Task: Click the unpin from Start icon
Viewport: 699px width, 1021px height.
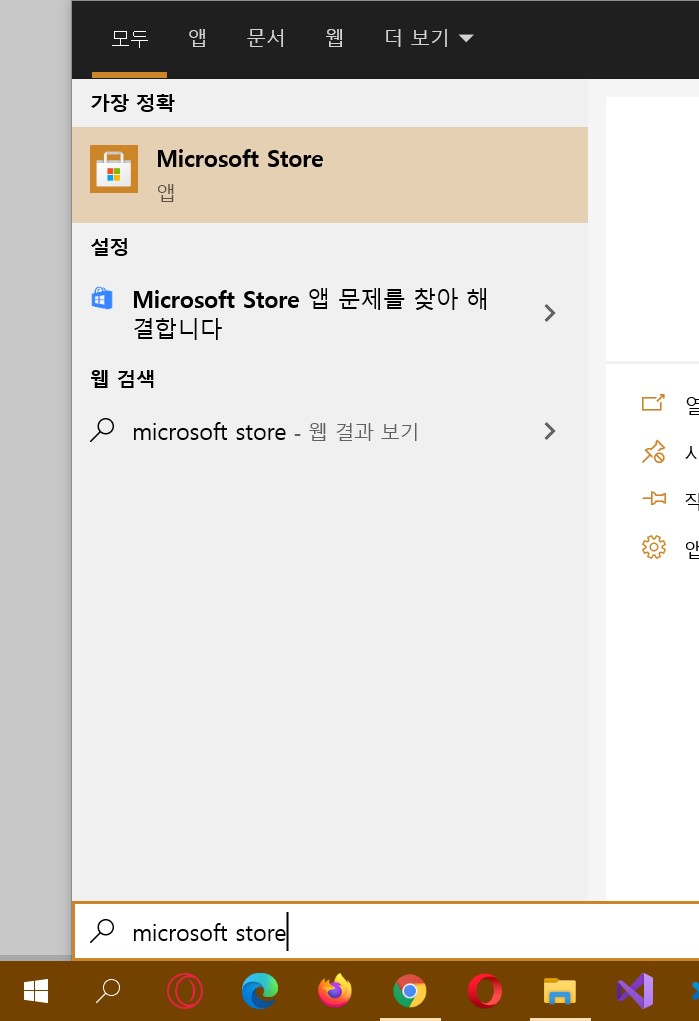Action: pyautogui.click(x=653, y=452)
